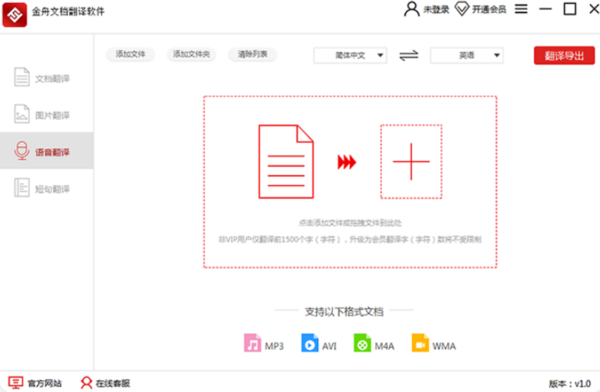Image resolution: width=600 pixels, height=392 pixels.
Task: Click the 金舟文档翻译软件 title text
Action: pyautogui.click(x=68, y=11)
